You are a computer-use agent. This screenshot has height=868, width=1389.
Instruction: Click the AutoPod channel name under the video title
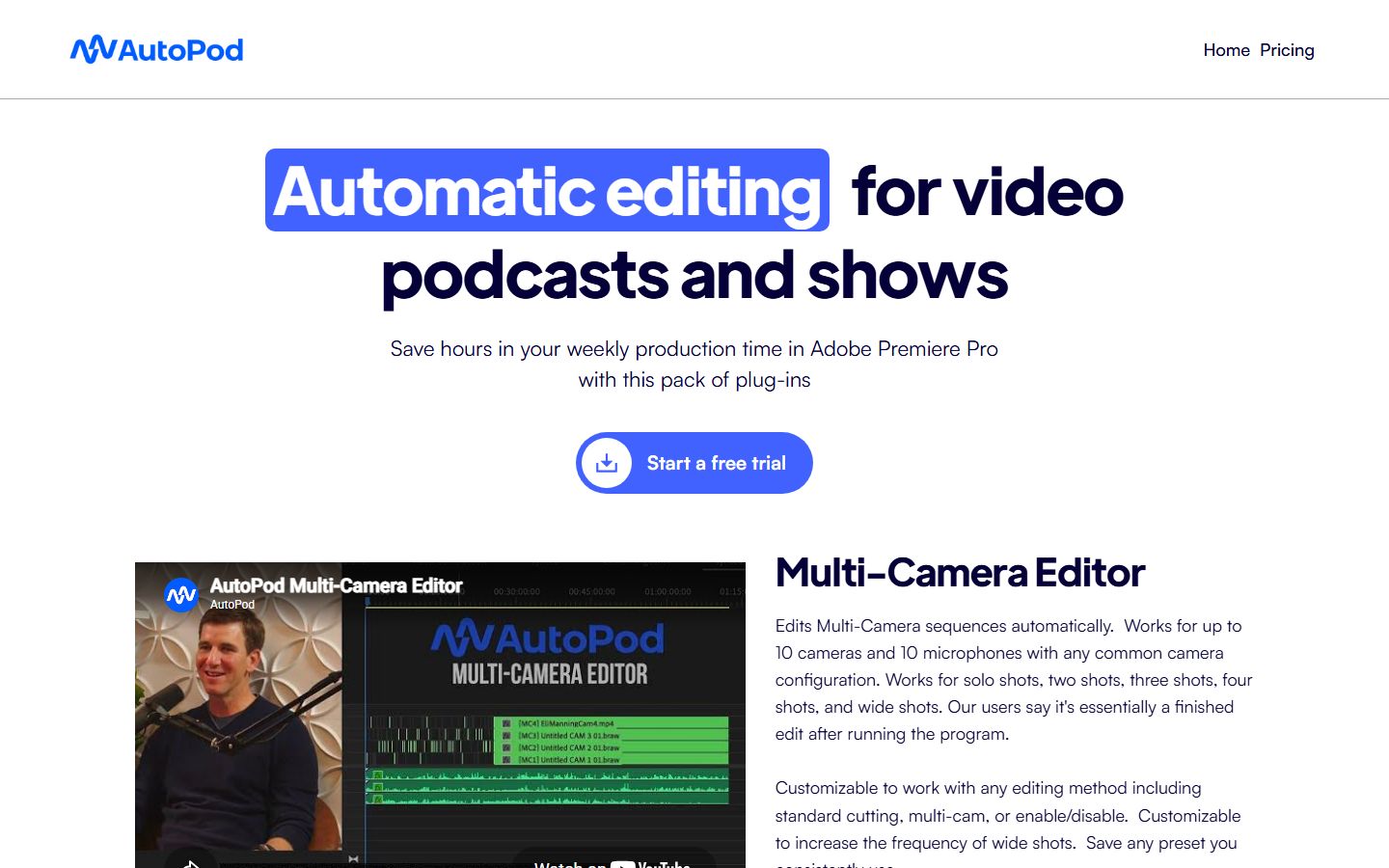[x=232, y=605]
